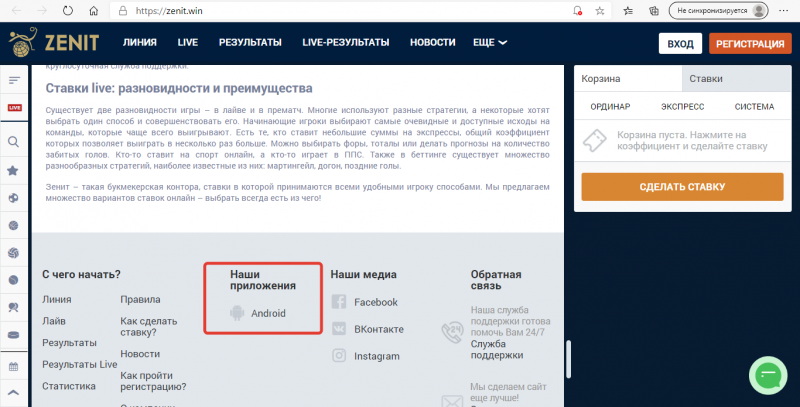Open the Instagram text link
The image size is (800, 407).
pyautogui.click(x=377, y=356)
